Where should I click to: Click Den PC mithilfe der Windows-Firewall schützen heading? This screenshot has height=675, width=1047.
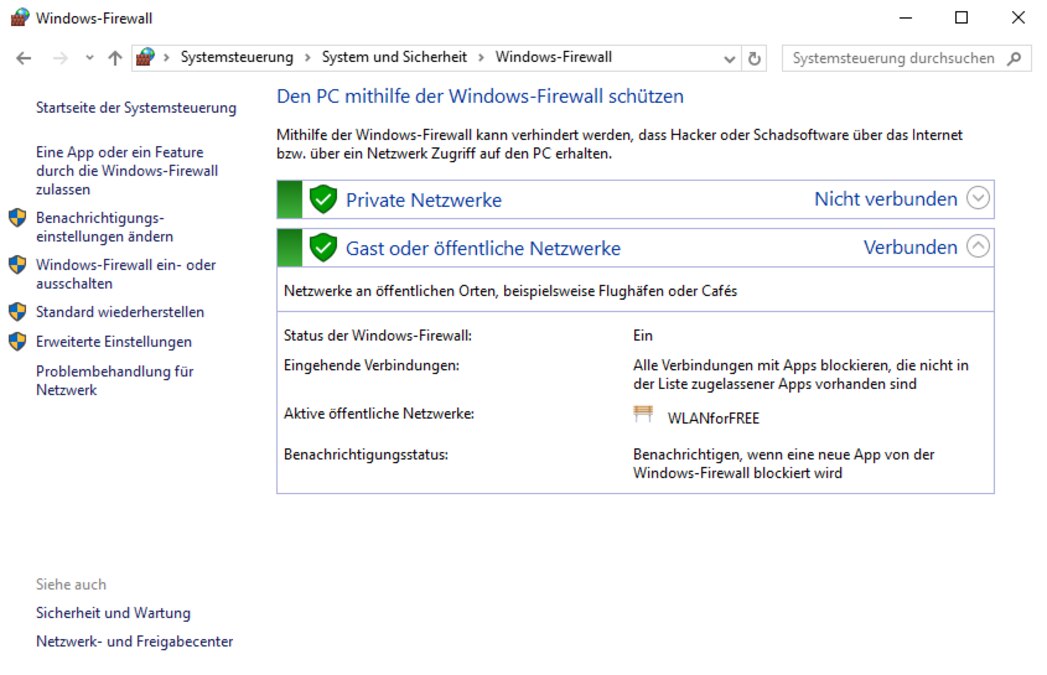tap(480, 96)
